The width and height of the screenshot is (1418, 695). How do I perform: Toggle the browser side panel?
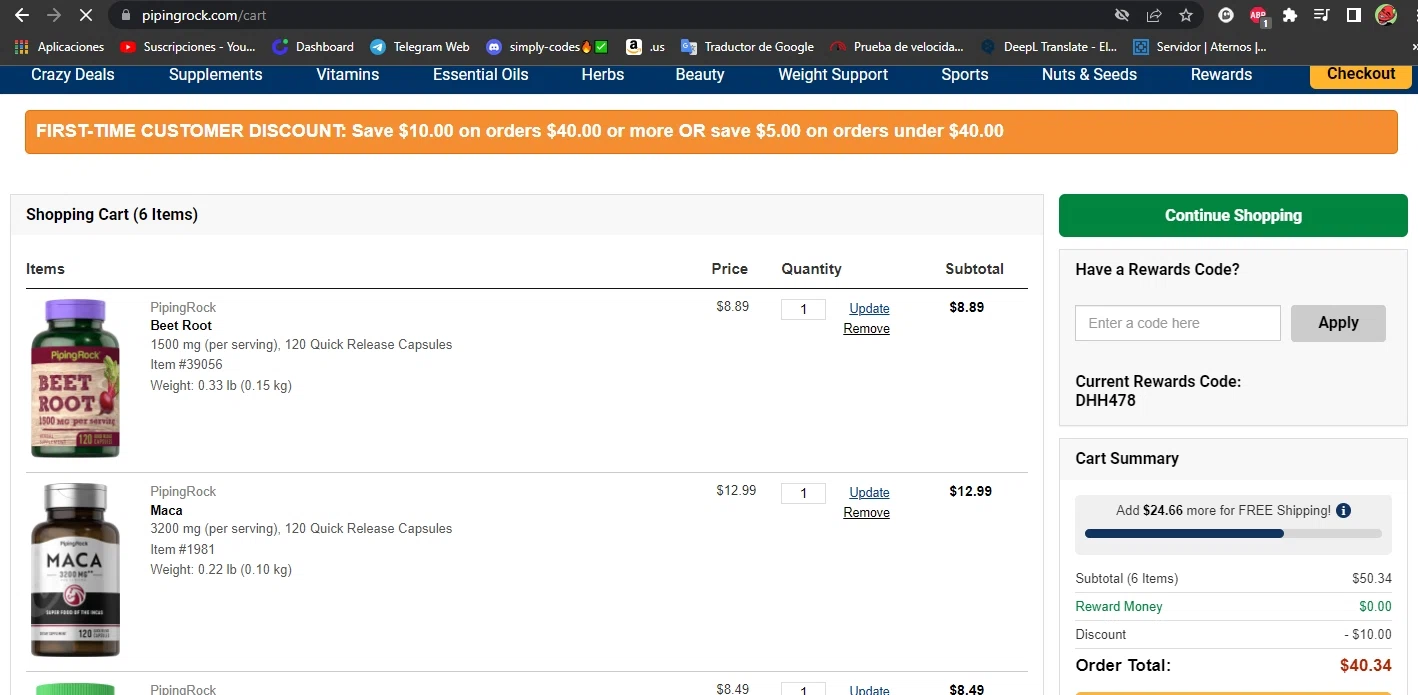pos(1353,15)
